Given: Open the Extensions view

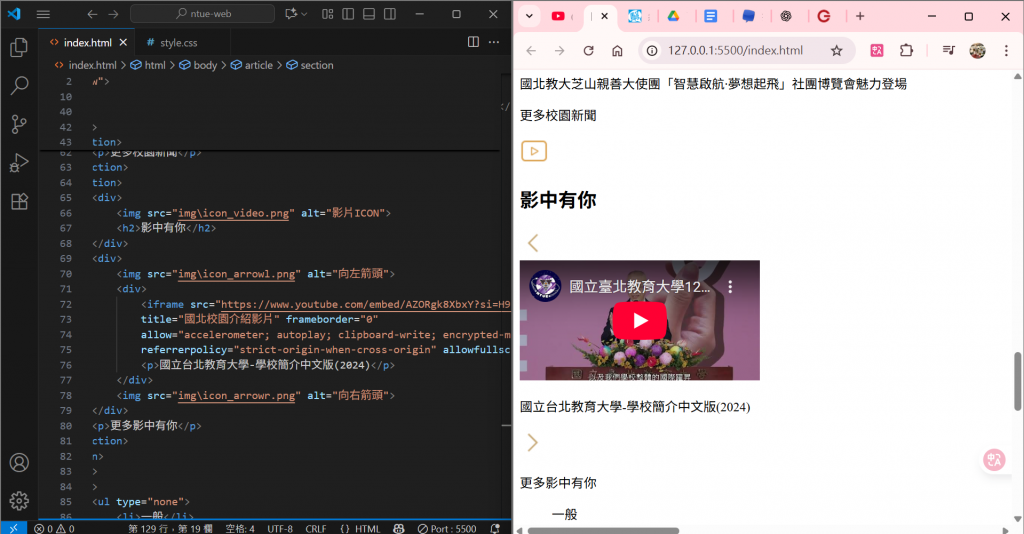Looking at the screenshot, I should click(x=19, y=201).
